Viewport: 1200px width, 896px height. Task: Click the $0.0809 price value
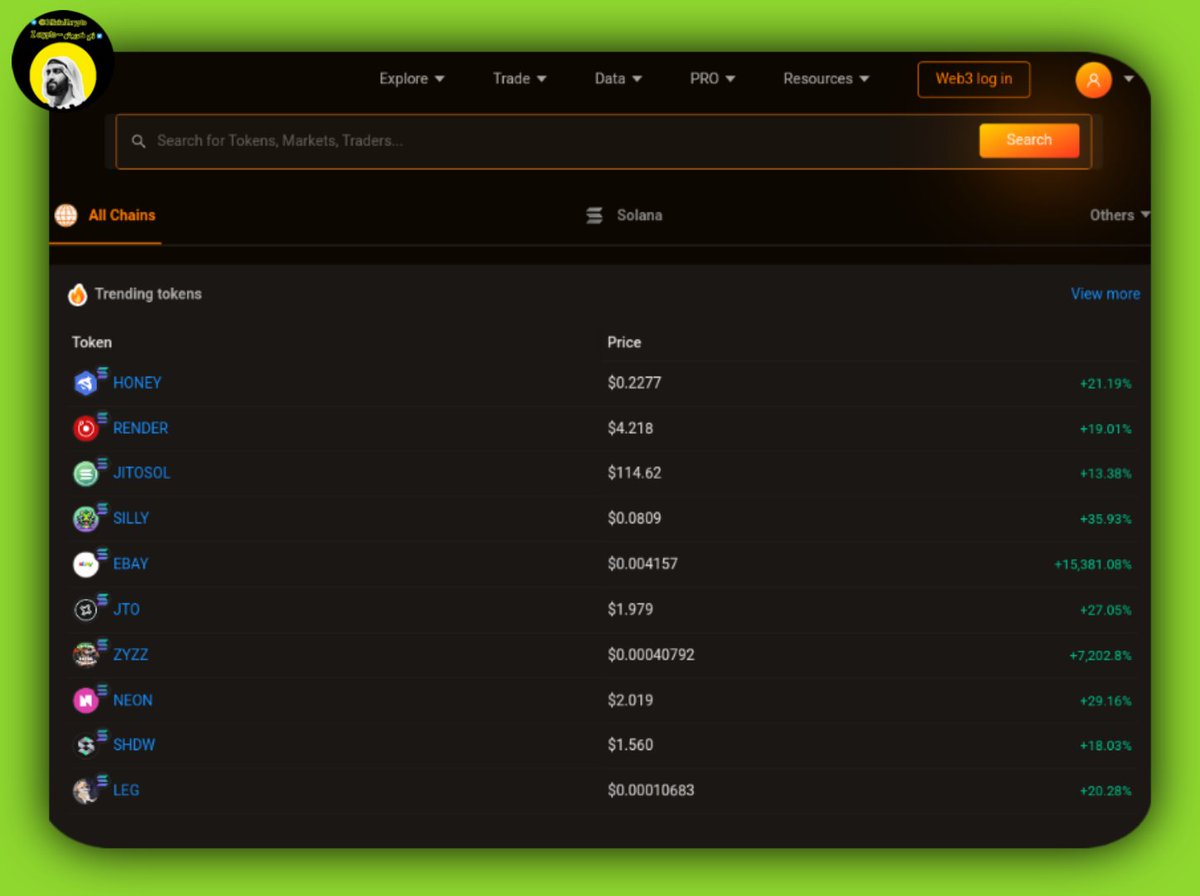click(634, 518)
